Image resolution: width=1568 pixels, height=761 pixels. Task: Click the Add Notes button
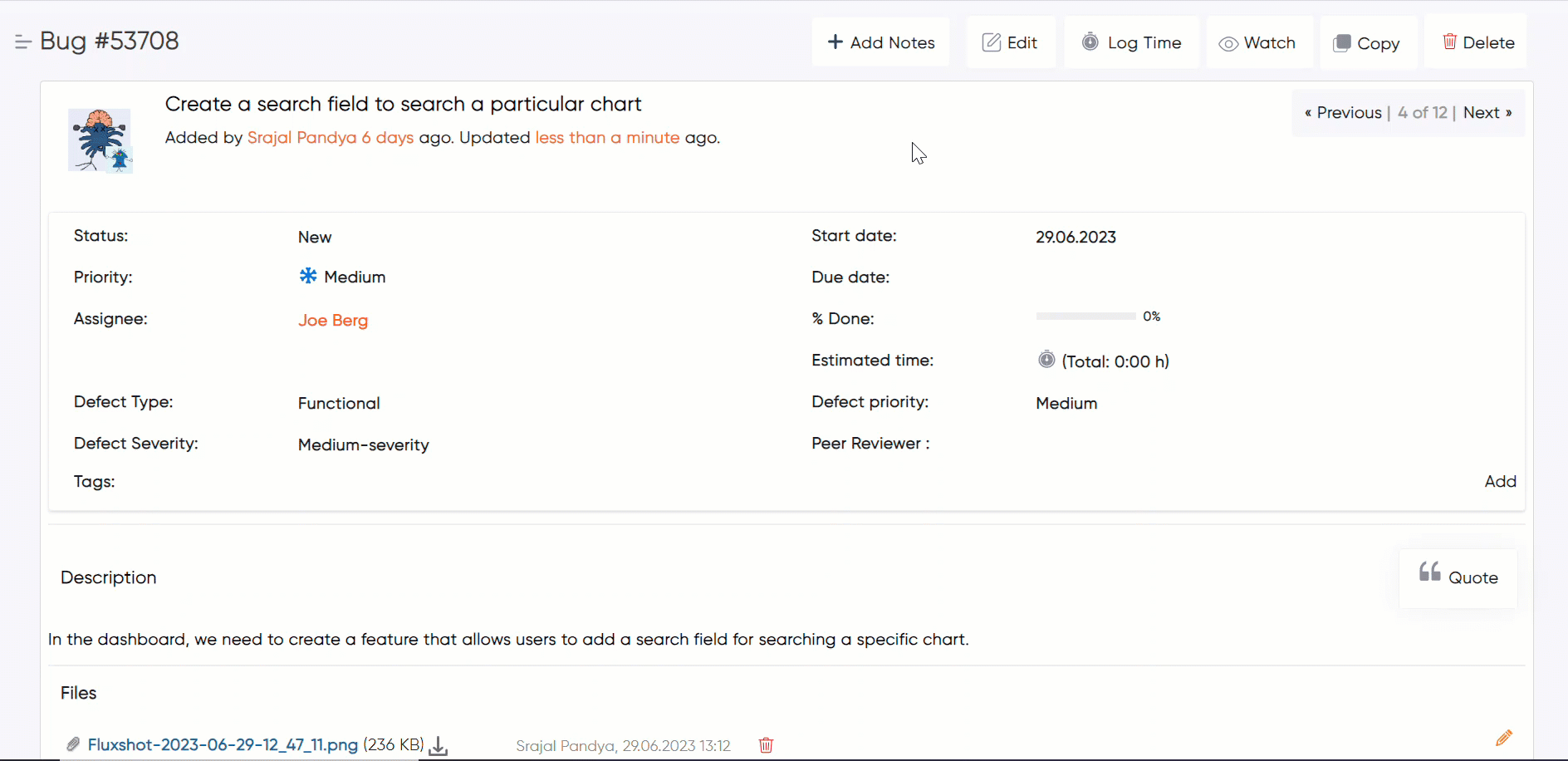point(880,42)
